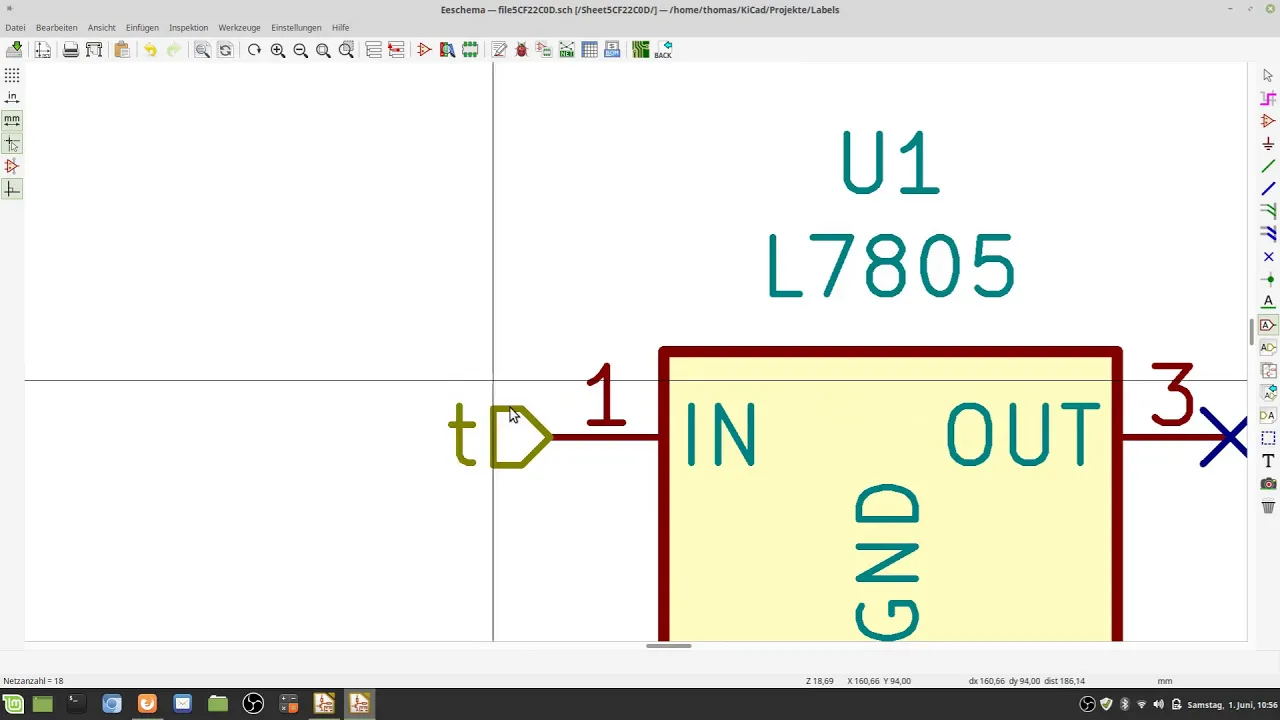Open the Find tool
Screen dimensions: 1280x720
tap(202, 50)
